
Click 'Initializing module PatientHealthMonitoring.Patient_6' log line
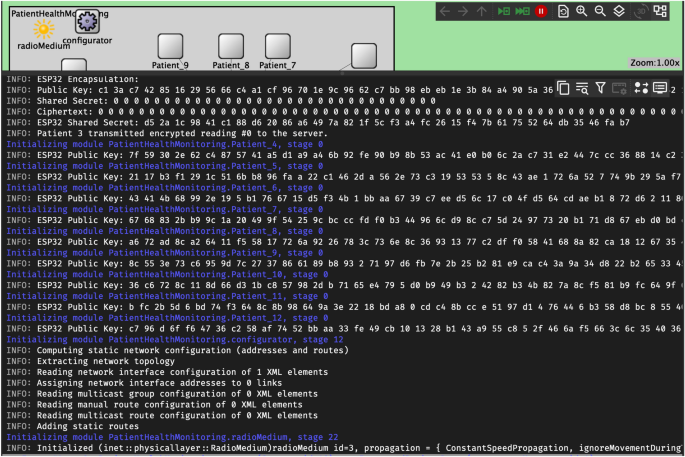(x=165, y=188)
